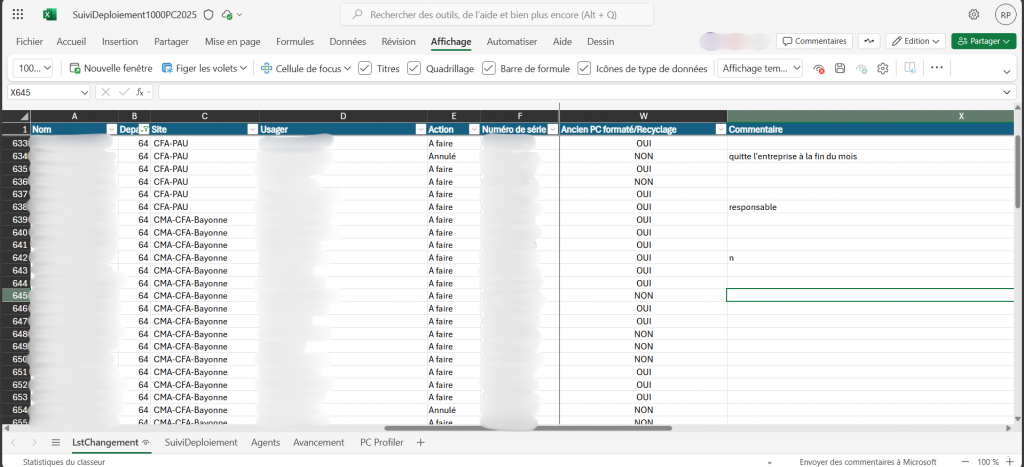Click the cancel X in formula bar
1024x467 pixels.
106,93
